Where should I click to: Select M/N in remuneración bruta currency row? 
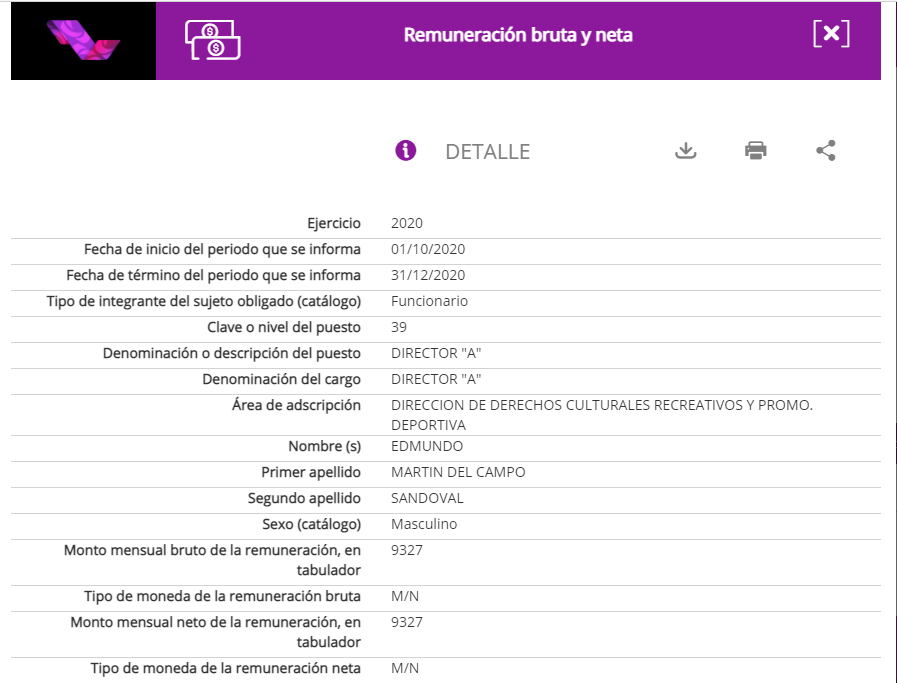pyautogui.click(x=405, y=596)
